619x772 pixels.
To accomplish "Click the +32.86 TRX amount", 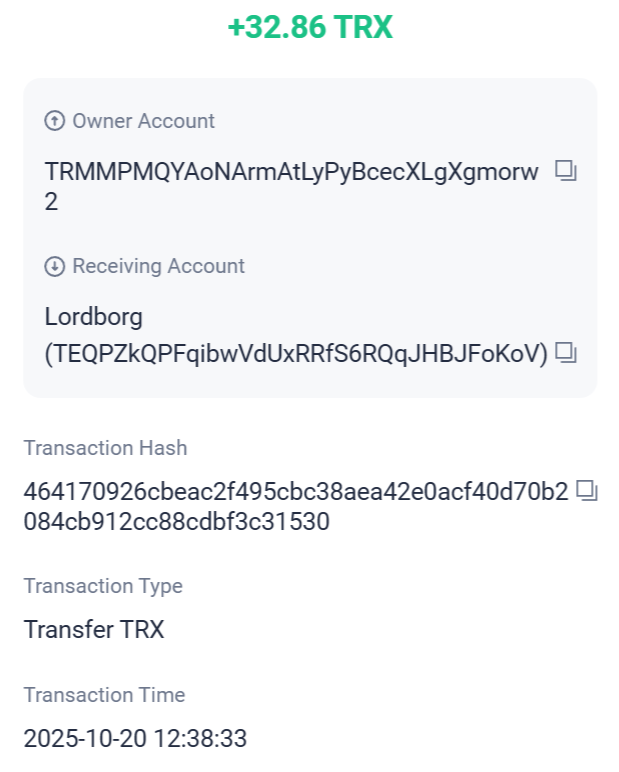I will click(x=310, y=28).
